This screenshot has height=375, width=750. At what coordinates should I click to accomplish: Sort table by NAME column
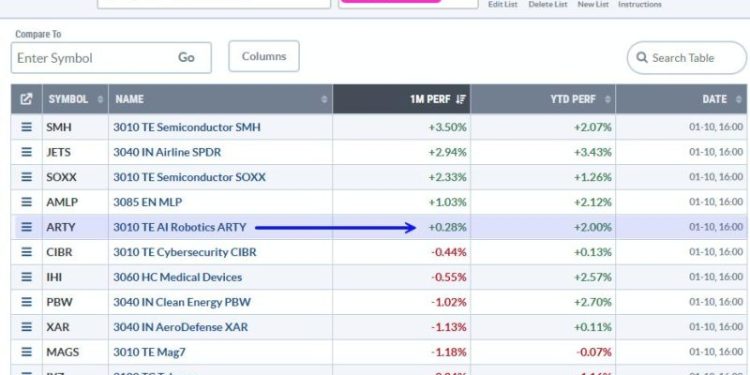coord(221,99)
